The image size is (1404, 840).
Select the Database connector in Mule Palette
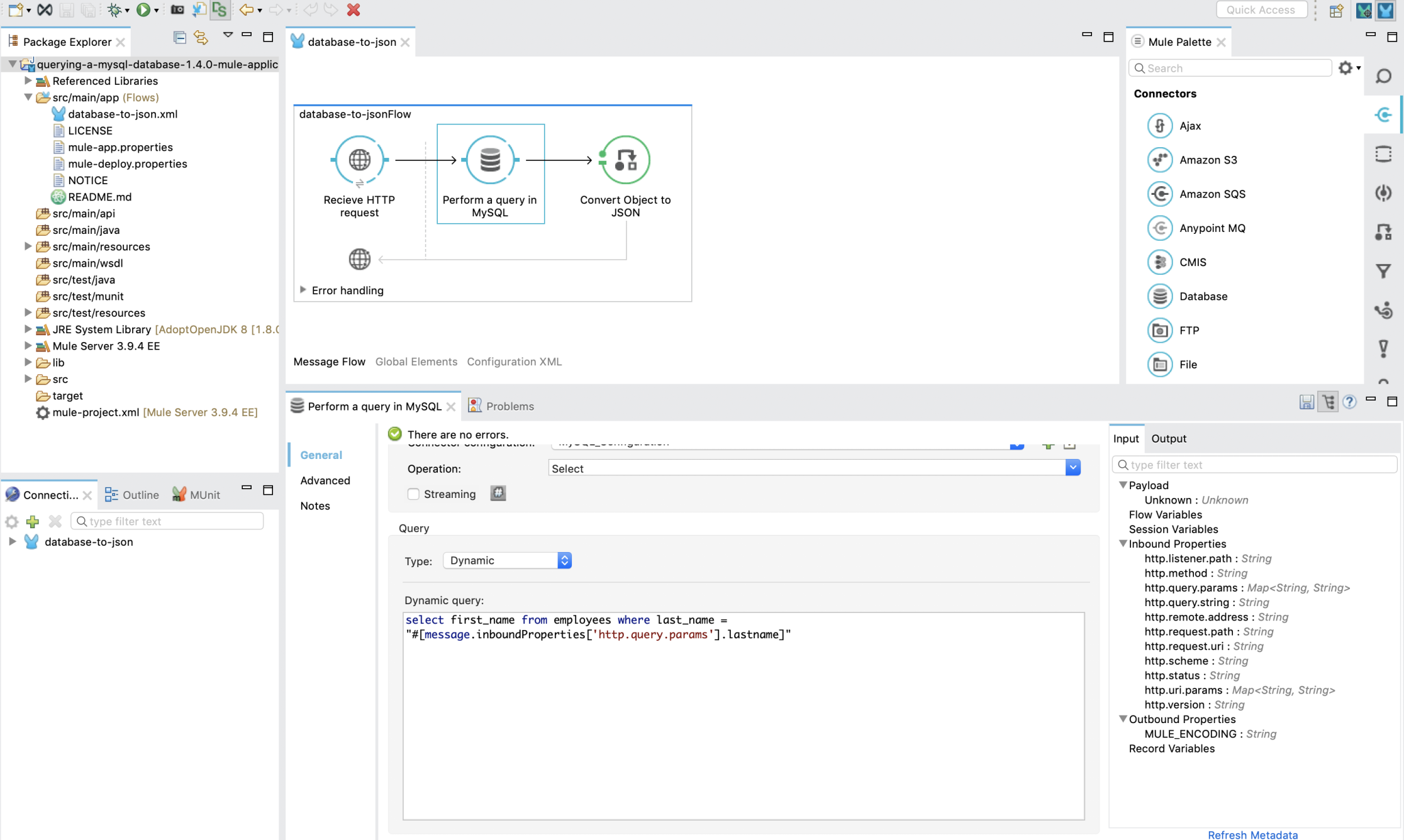tap(1203, 296)
